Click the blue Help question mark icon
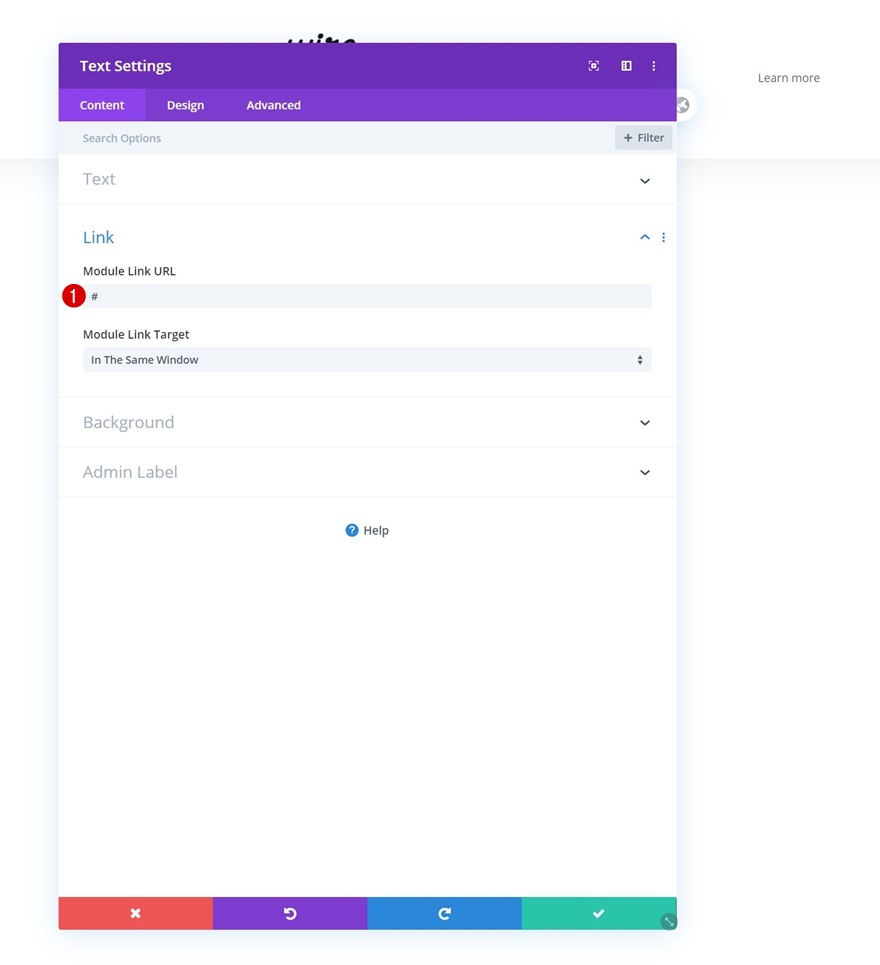Viewport: 880px width, 965px height. tap(352, 530)
